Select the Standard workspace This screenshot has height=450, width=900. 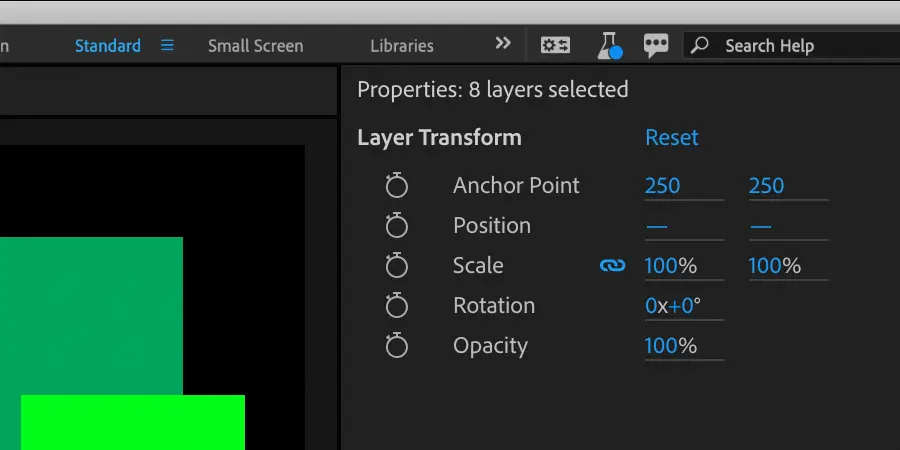[x=108, y=46]
